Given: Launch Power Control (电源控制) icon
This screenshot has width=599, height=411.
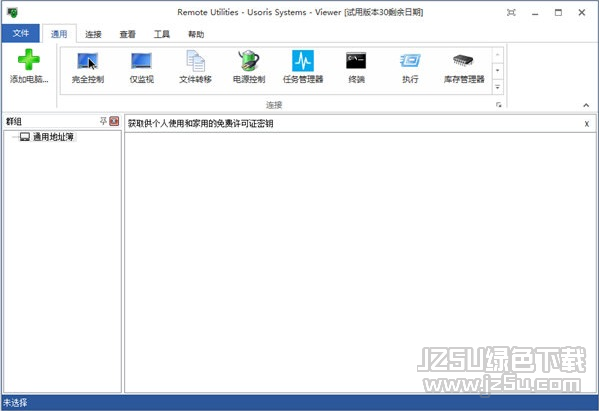Looking at the screenshot, I should click(249, 61).
